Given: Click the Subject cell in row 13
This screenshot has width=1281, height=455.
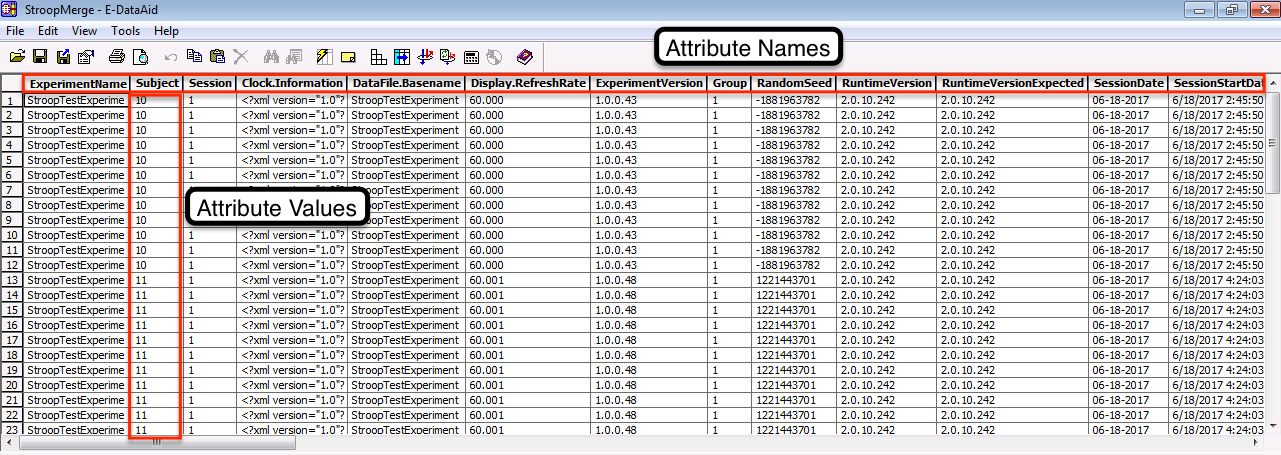Looking at the screenshot, I should pos(157,280).
